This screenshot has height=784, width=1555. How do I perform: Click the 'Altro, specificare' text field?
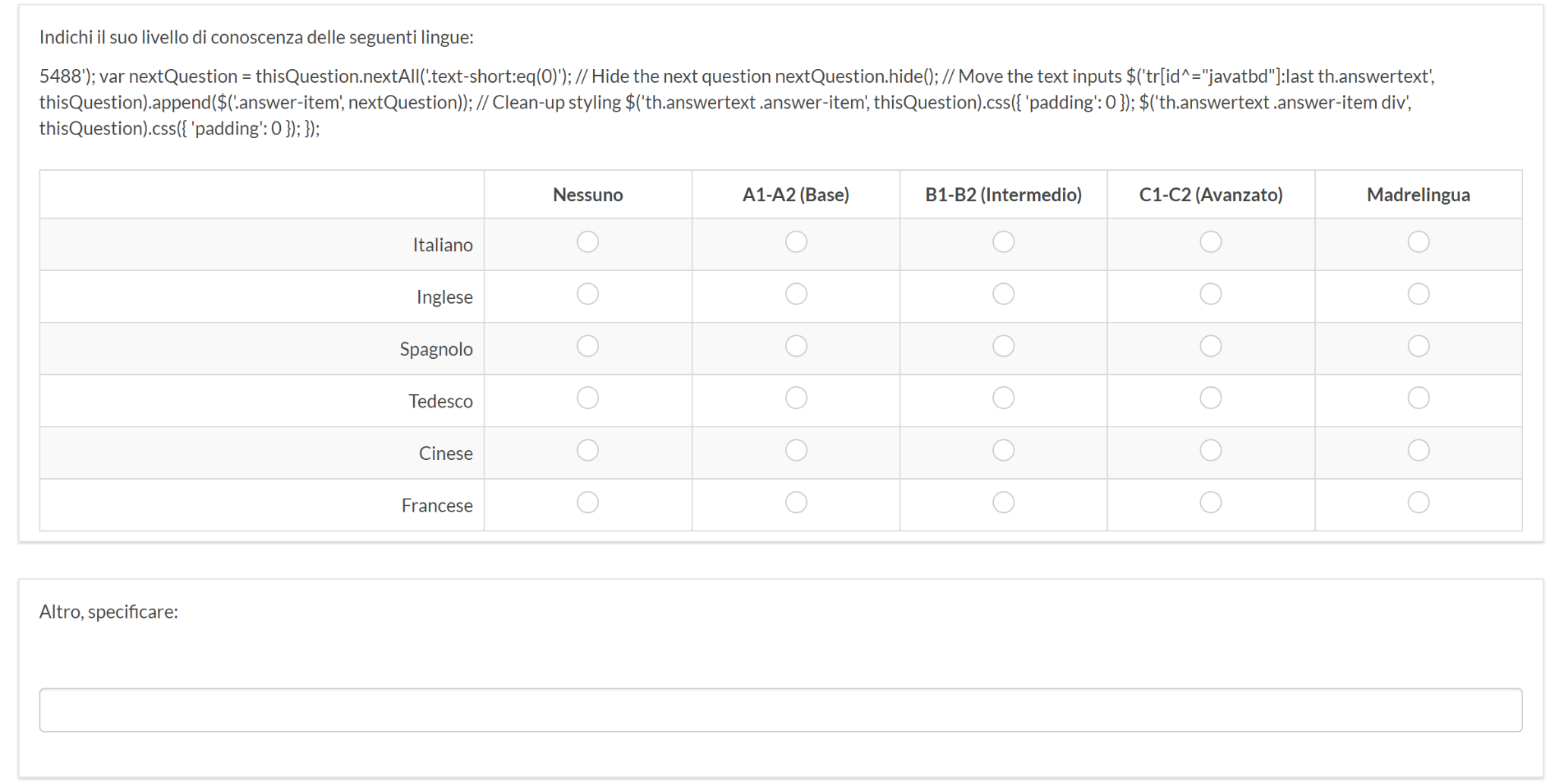point(781,710)
